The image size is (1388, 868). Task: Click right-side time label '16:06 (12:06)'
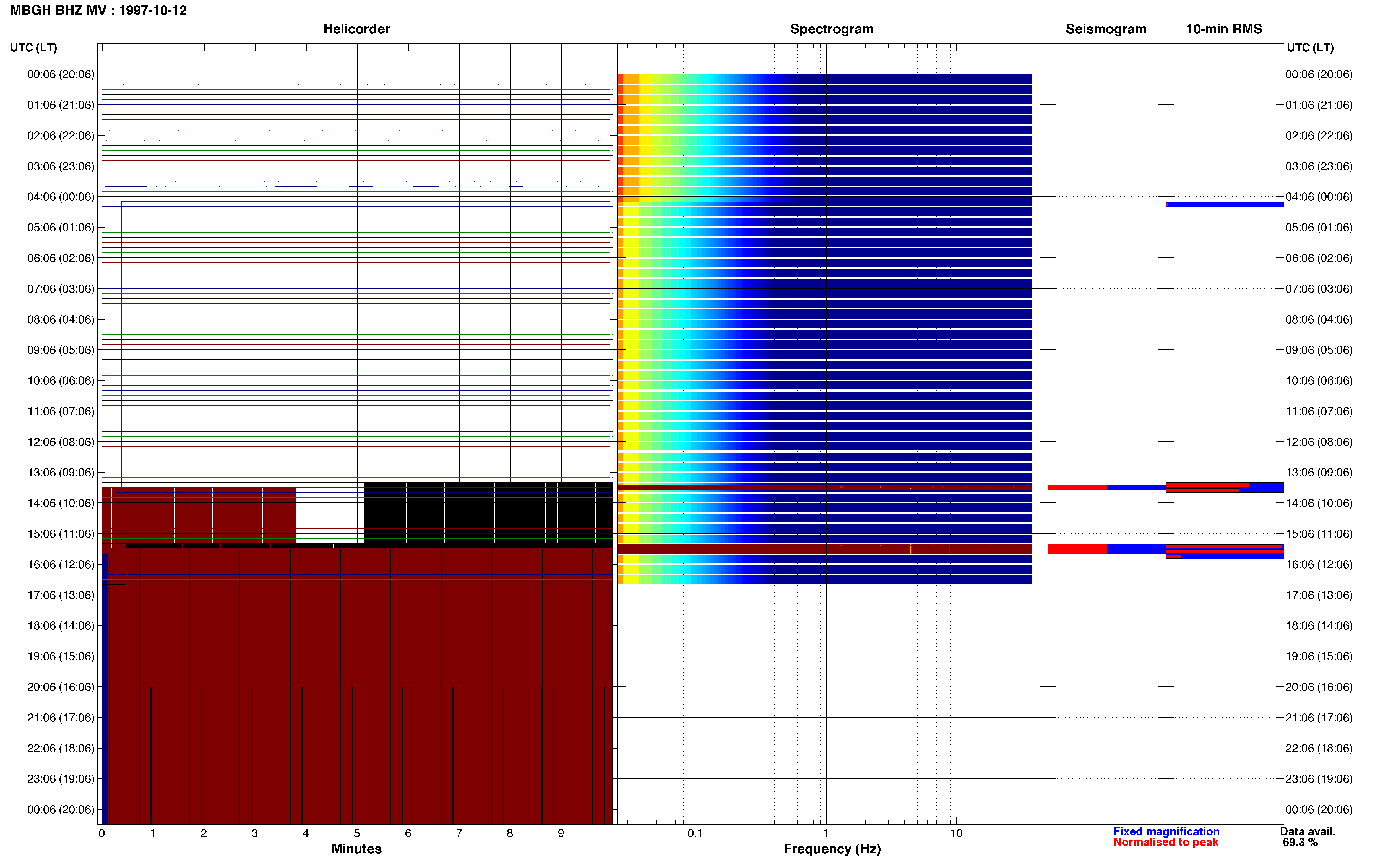(1319, 564)
